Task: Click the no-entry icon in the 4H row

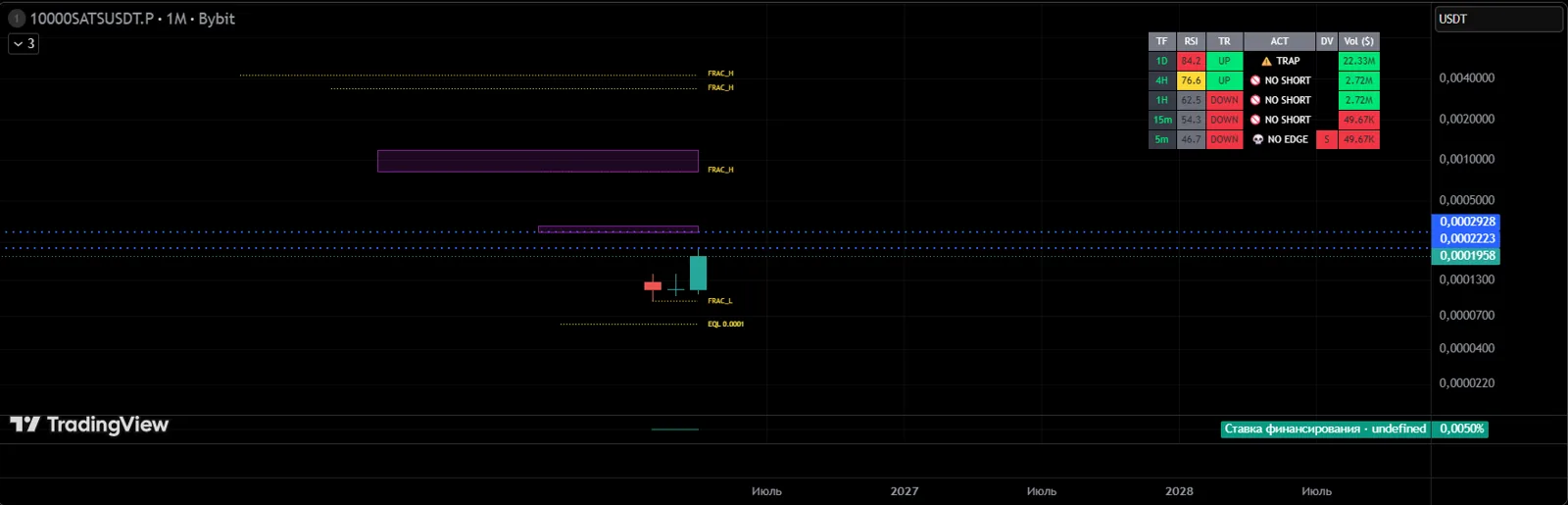Action: pyautogui.click(x=1255, y=80)
